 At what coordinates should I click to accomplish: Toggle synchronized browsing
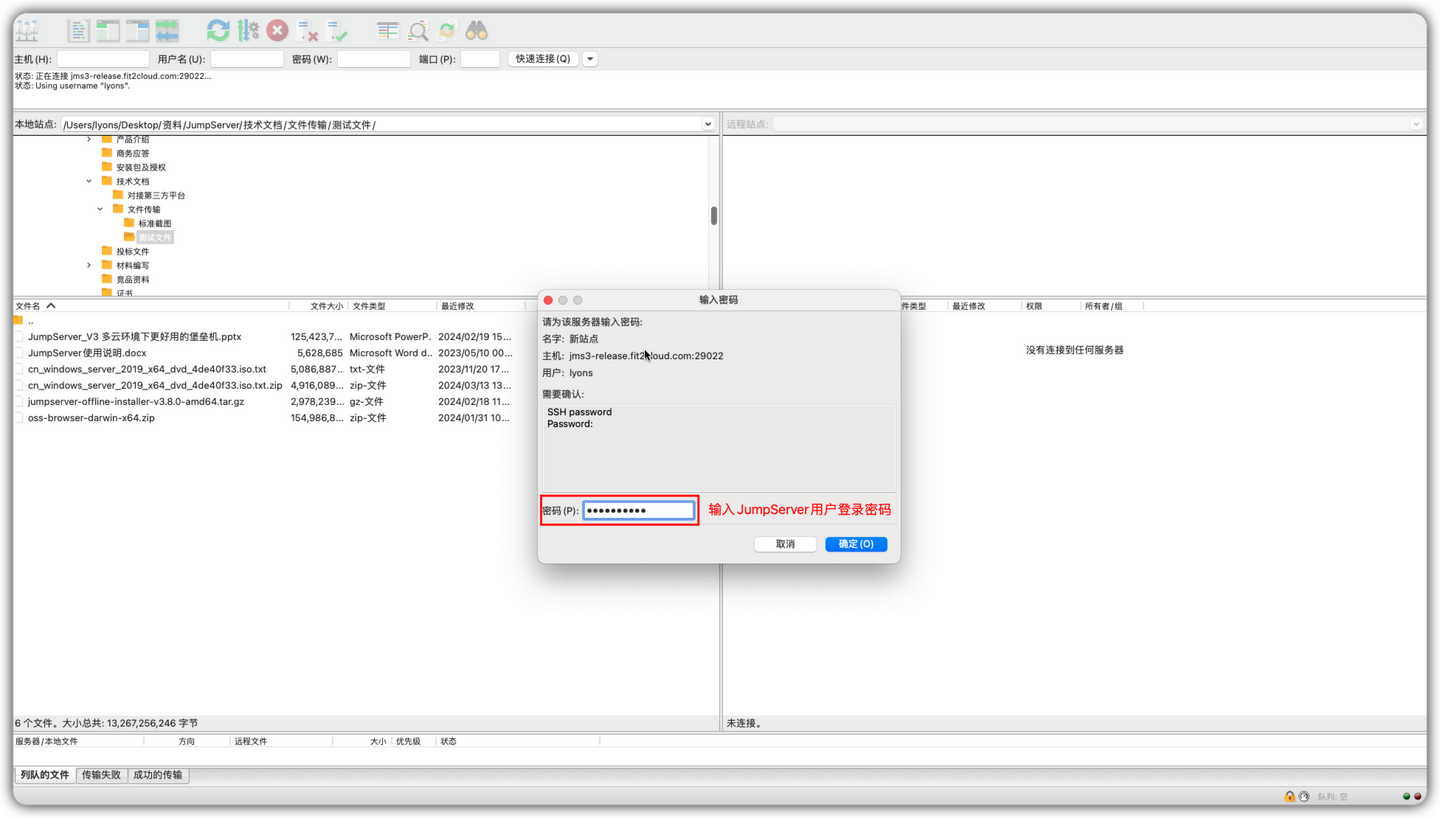coord(445,29)
